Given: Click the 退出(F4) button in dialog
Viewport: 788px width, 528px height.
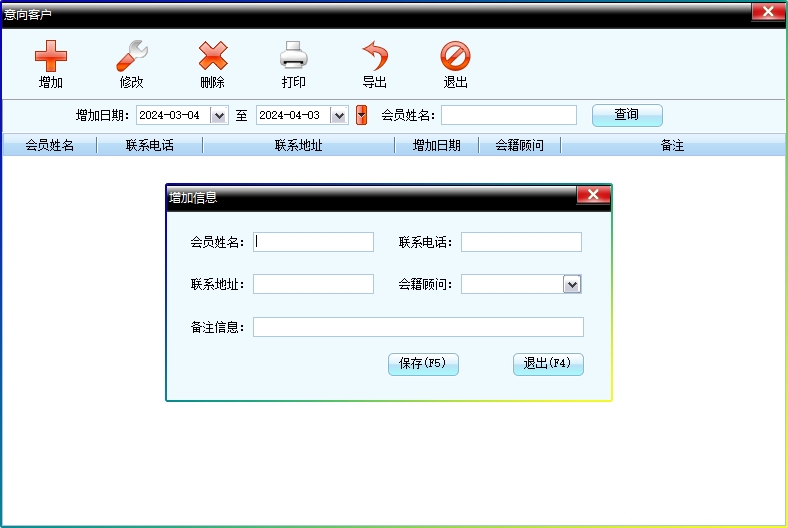Looking at the screenshot, I should (547, 364).
